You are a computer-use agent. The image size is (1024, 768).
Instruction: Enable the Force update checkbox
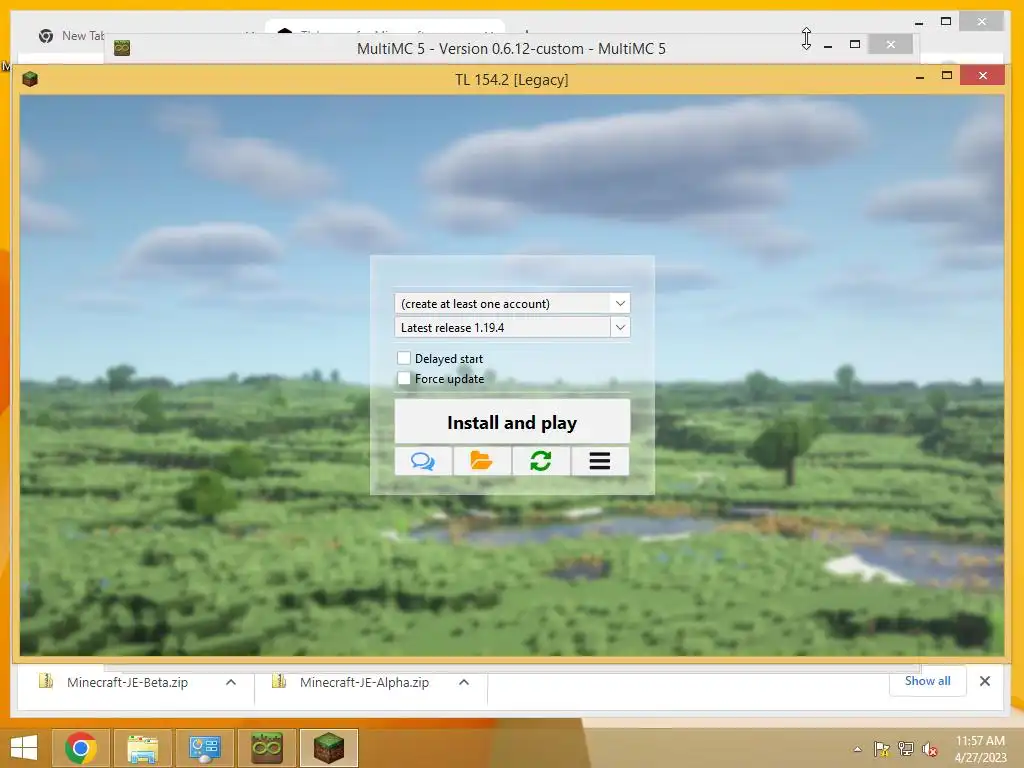coord(404,378)
